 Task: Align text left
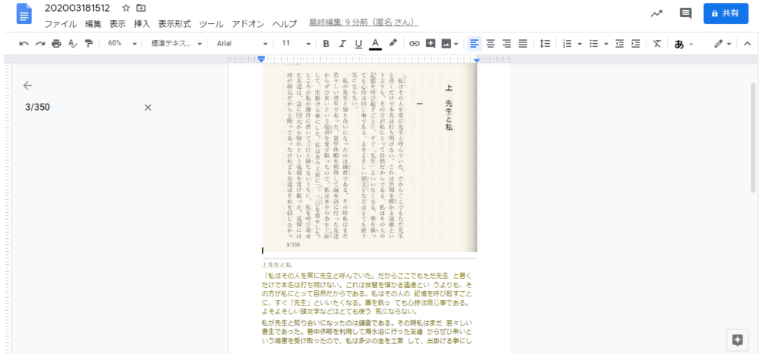click(x=474, y=44)
